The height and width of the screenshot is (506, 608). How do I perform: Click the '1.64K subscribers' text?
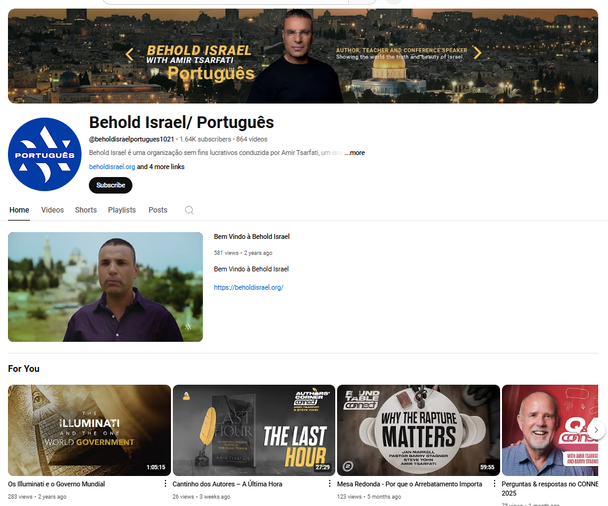click(x=205, y=139)
